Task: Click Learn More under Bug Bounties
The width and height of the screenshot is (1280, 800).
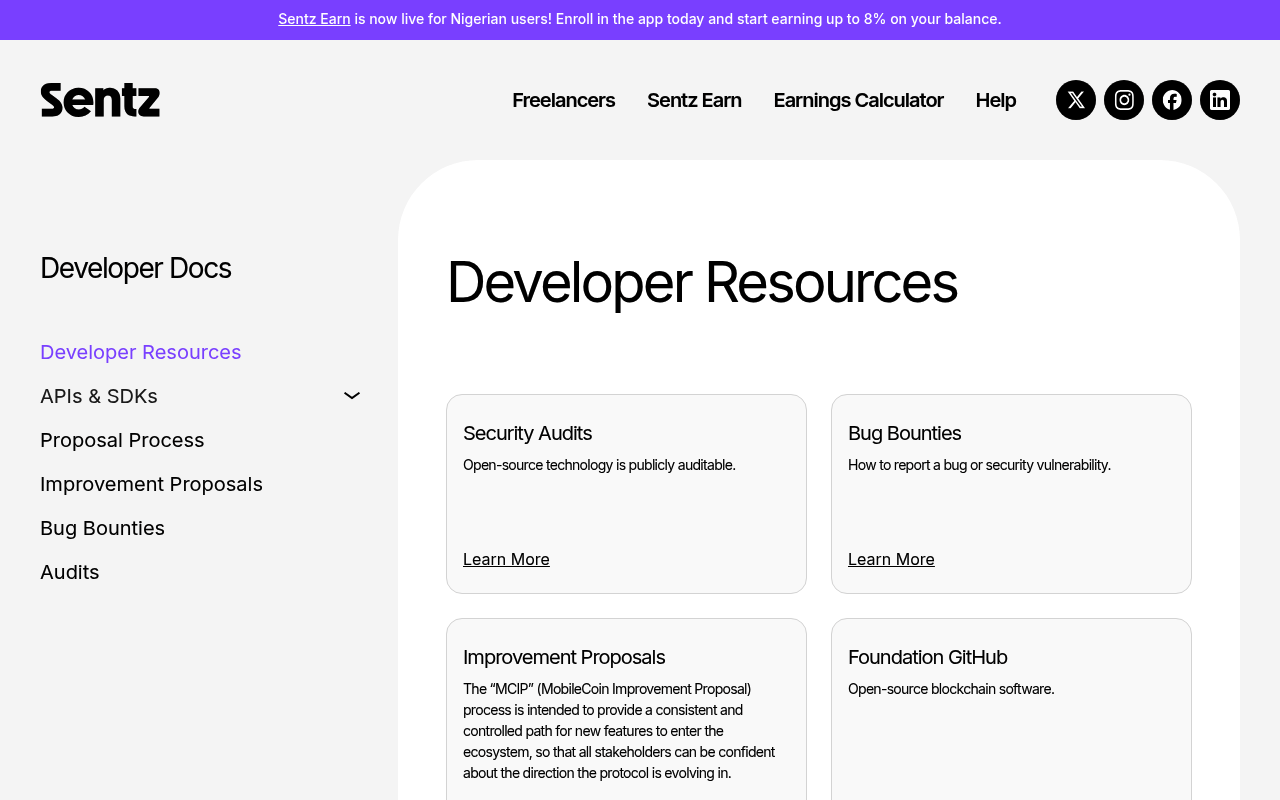Action: (891, 559)
